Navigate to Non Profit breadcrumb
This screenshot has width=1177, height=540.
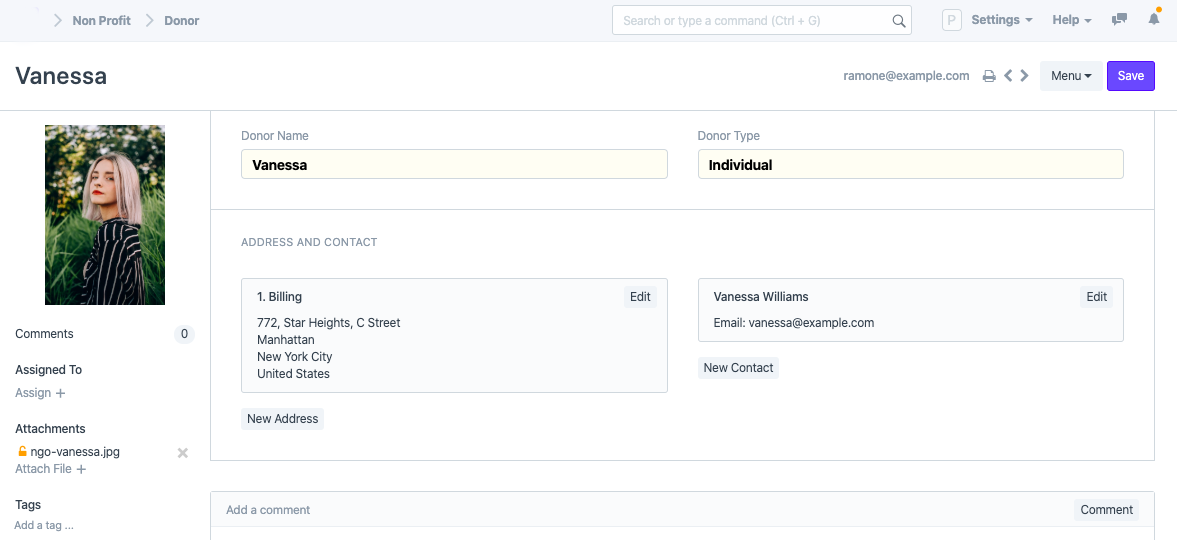coord(102,20)
